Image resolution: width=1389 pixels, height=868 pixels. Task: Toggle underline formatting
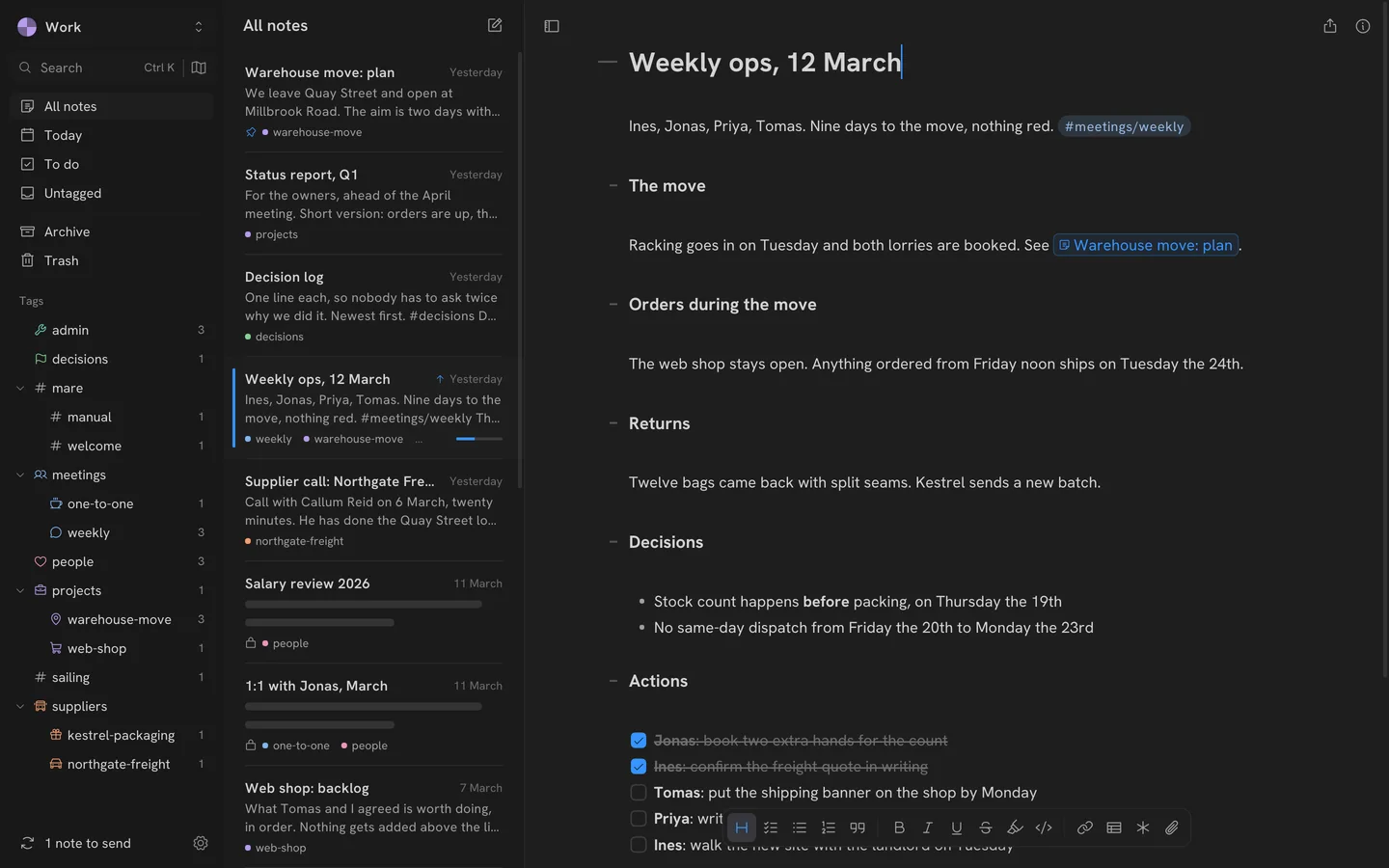[957, 827]
